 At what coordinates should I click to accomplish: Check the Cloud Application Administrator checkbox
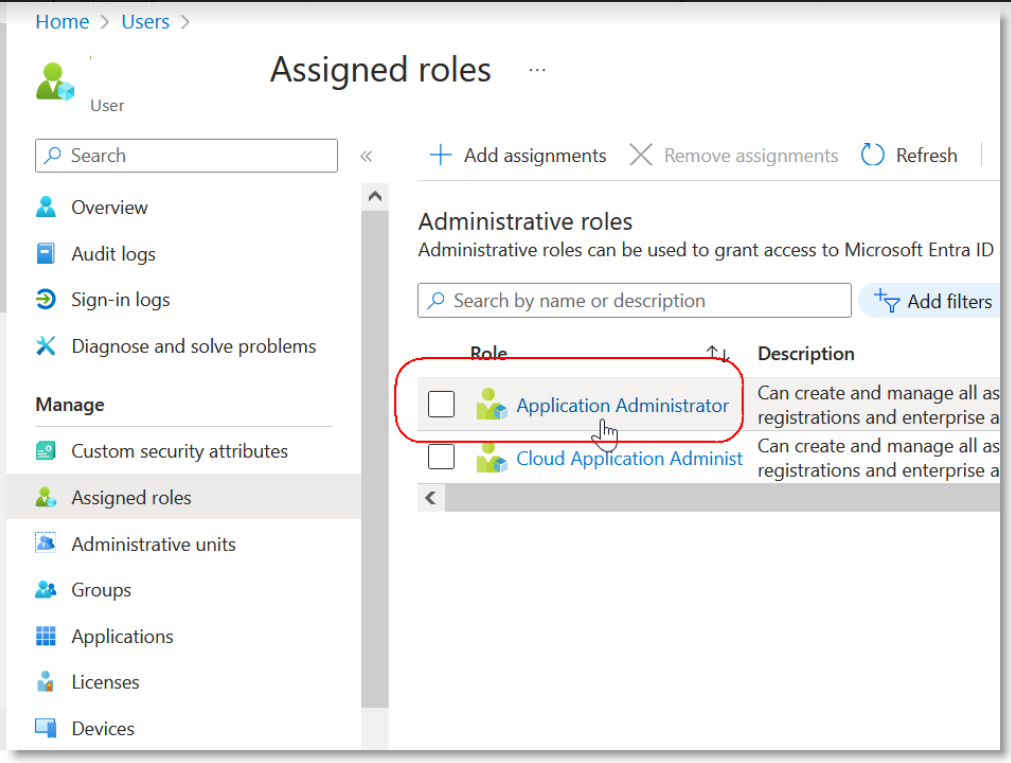pos(441,457)
